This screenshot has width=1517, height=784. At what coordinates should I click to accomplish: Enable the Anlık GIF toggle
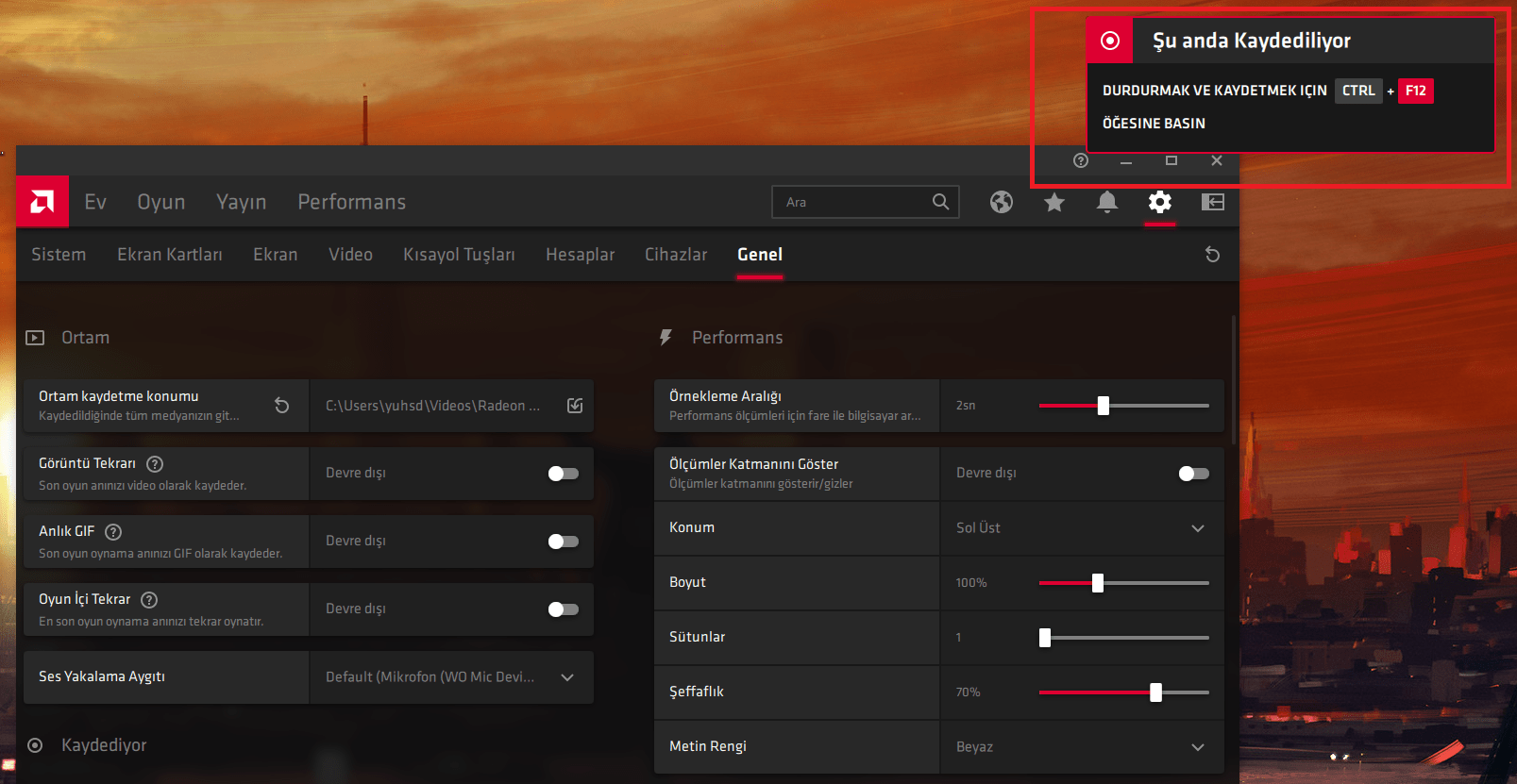[564, 542]
